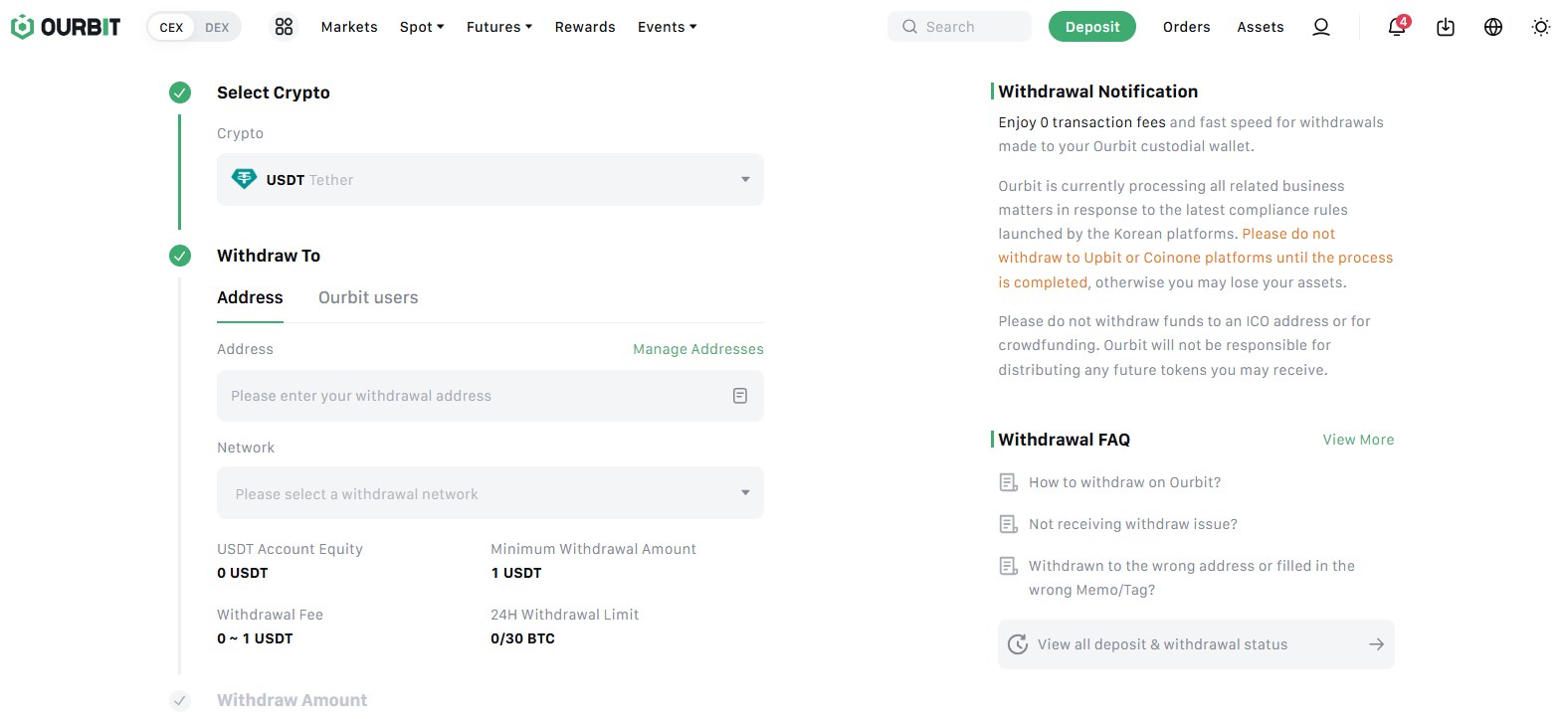Image resolution: width=1568 pixels, height=719 pixels.
Task: Click the download app icon
Action: [1446, 27]
